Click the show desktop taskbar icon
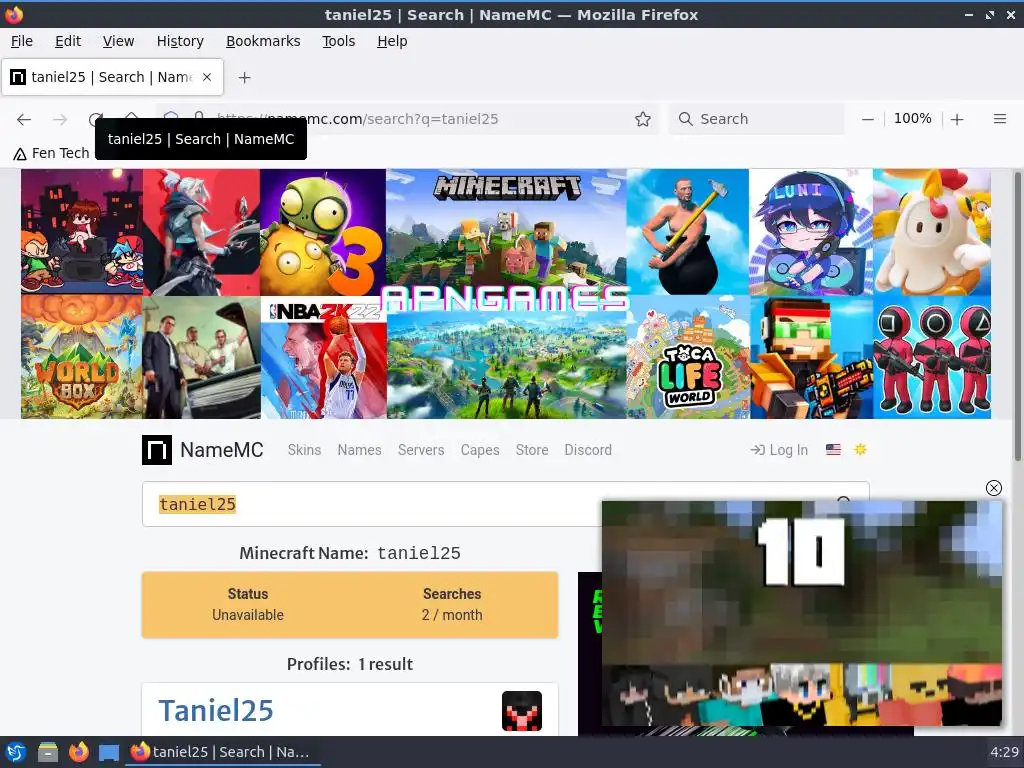Image resolution: width=1024 pixels, height=768 pixels. tap(109, 752)
